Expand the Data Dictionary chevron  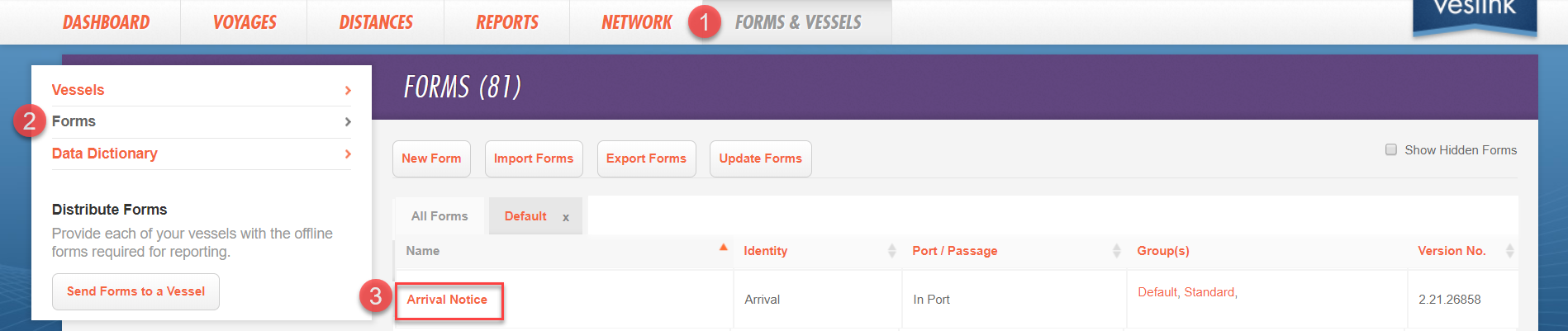[348, 154]
